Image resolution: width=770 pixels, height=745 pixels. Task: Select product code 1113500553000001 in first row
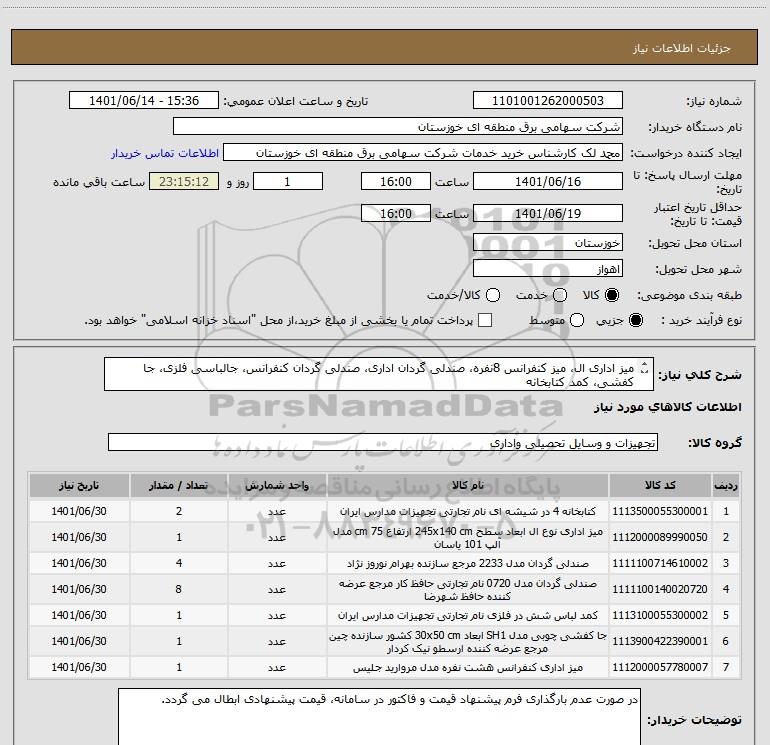coord(658,511)
